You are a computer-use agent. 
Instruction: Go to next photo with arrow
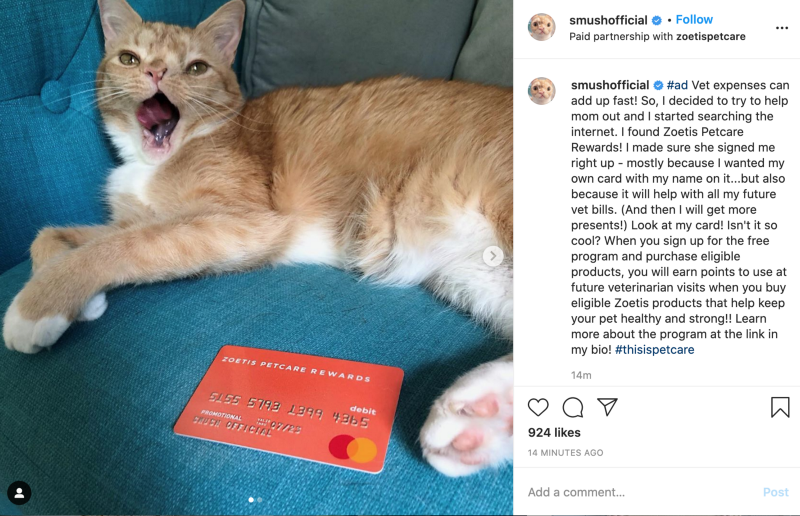tap(493, 256)
